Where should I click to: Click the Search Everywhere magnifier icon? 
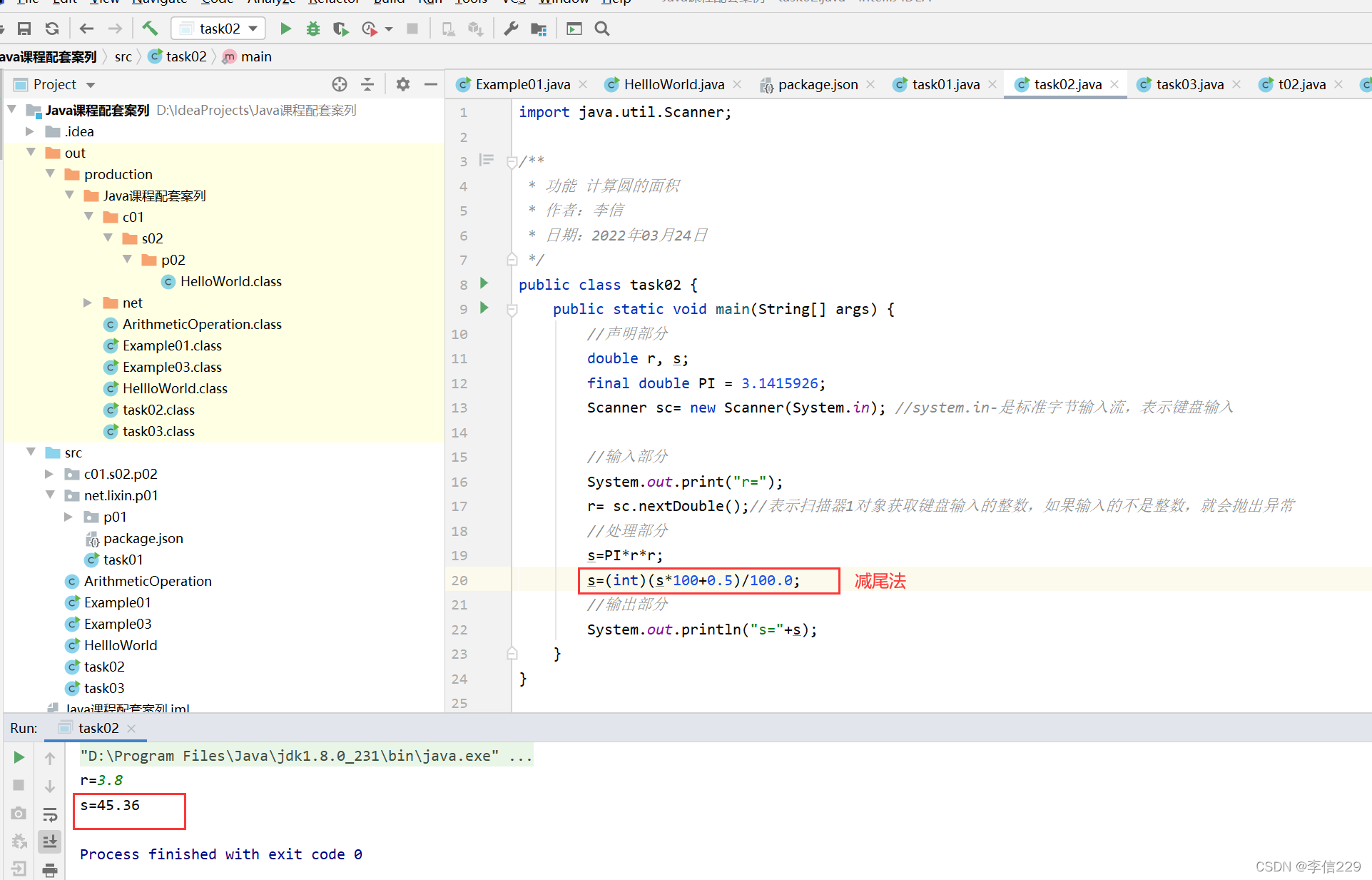(602, 29)
